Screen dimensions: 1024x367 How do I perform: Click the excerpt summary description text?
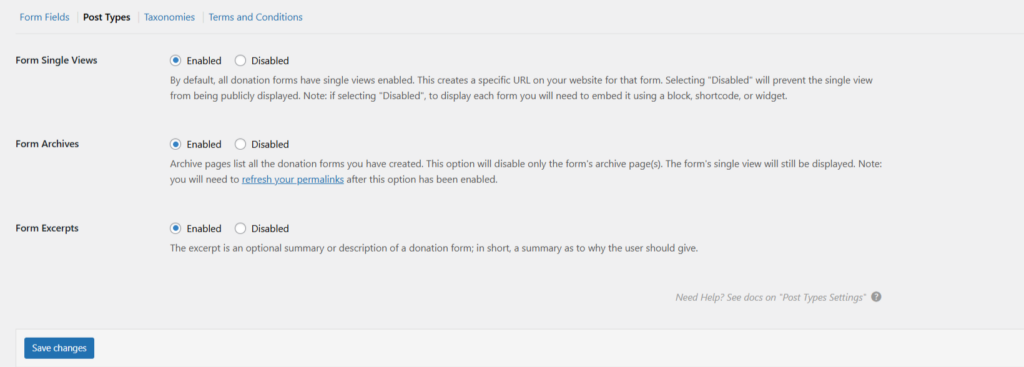tap(434, 248)
